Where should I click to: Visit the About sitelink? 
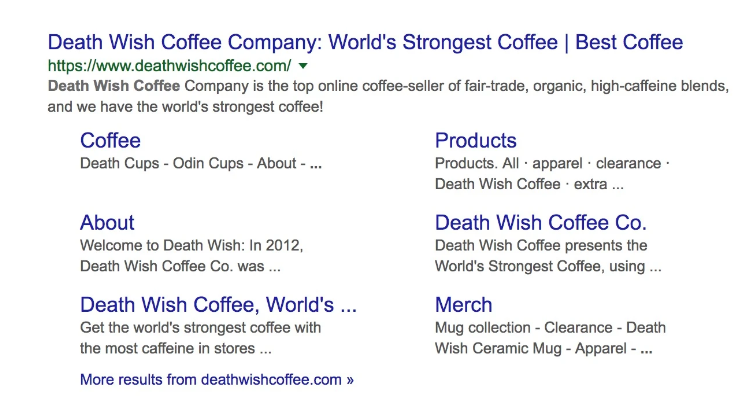(107, 223)
